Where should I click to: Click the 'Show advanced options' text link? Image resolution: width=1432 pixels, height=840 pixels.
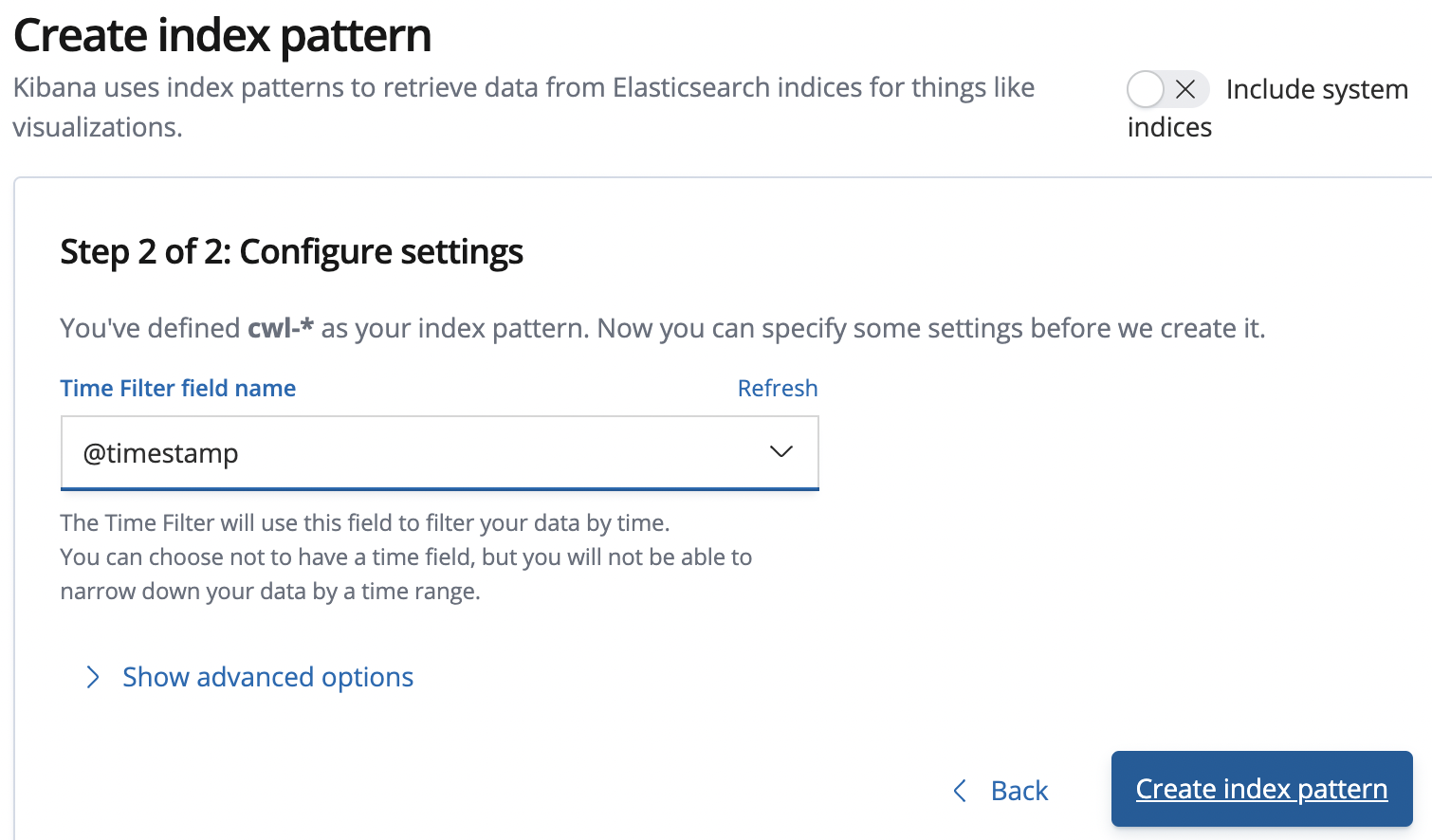(x=267, y=677)
